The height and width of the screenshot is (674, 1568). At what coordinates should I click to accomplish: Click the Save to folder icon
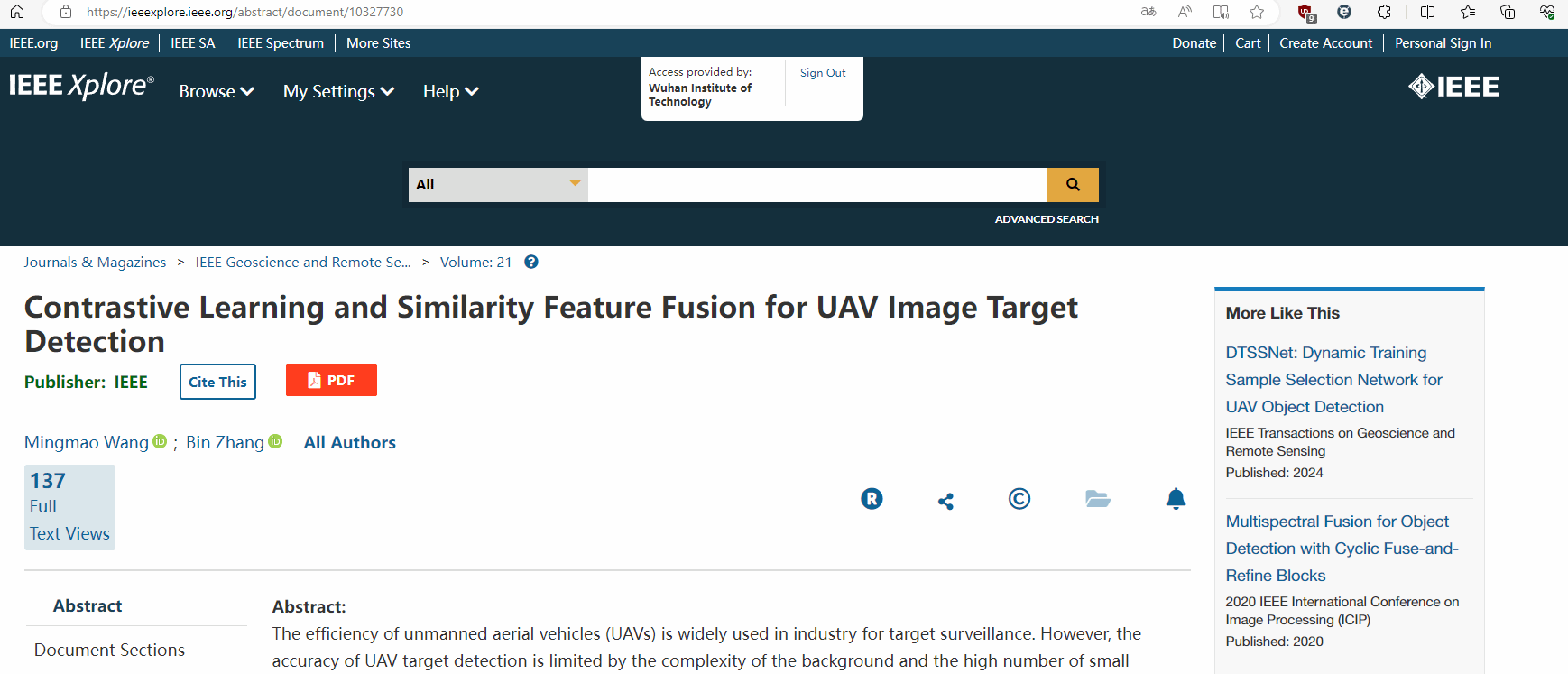click(x=1097, y=499)
